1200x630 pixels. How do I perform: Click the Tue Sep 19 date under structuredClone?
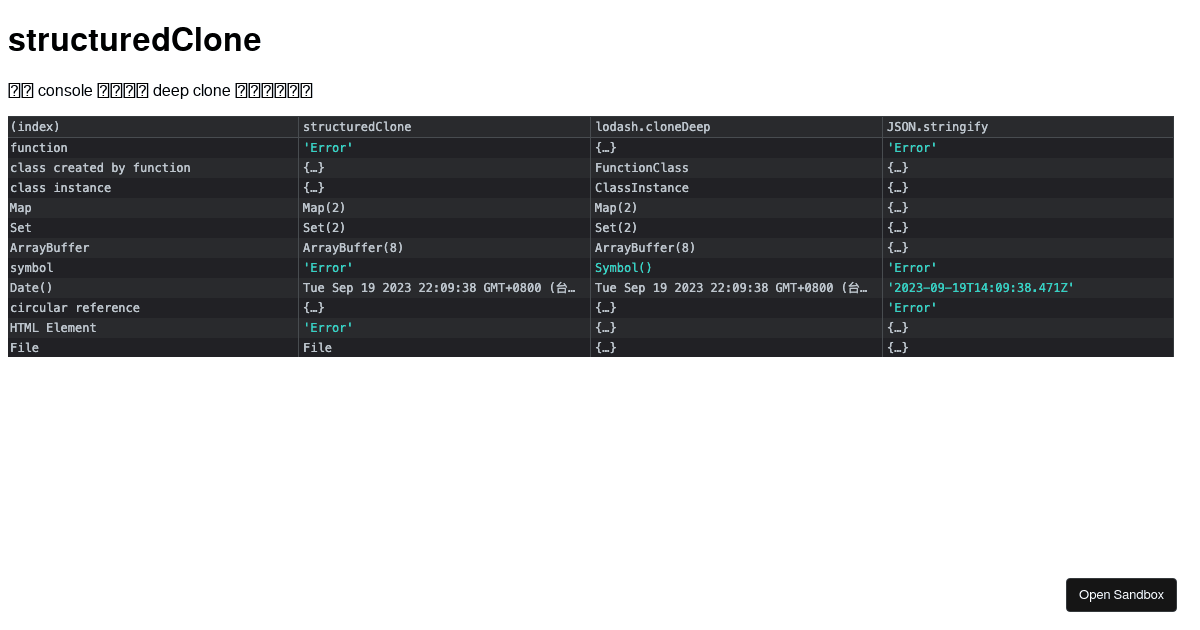(438, 287)
